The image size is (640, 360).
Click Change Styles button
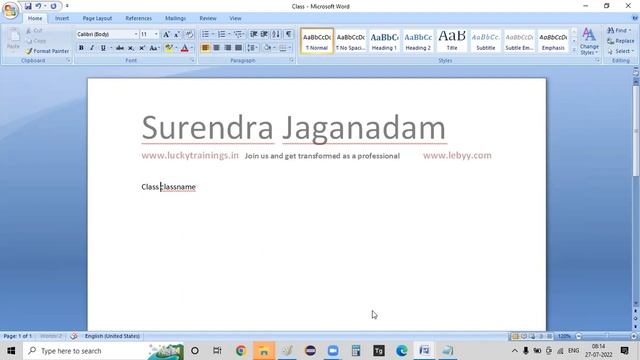pyautogui.click(x=589, y=41)
